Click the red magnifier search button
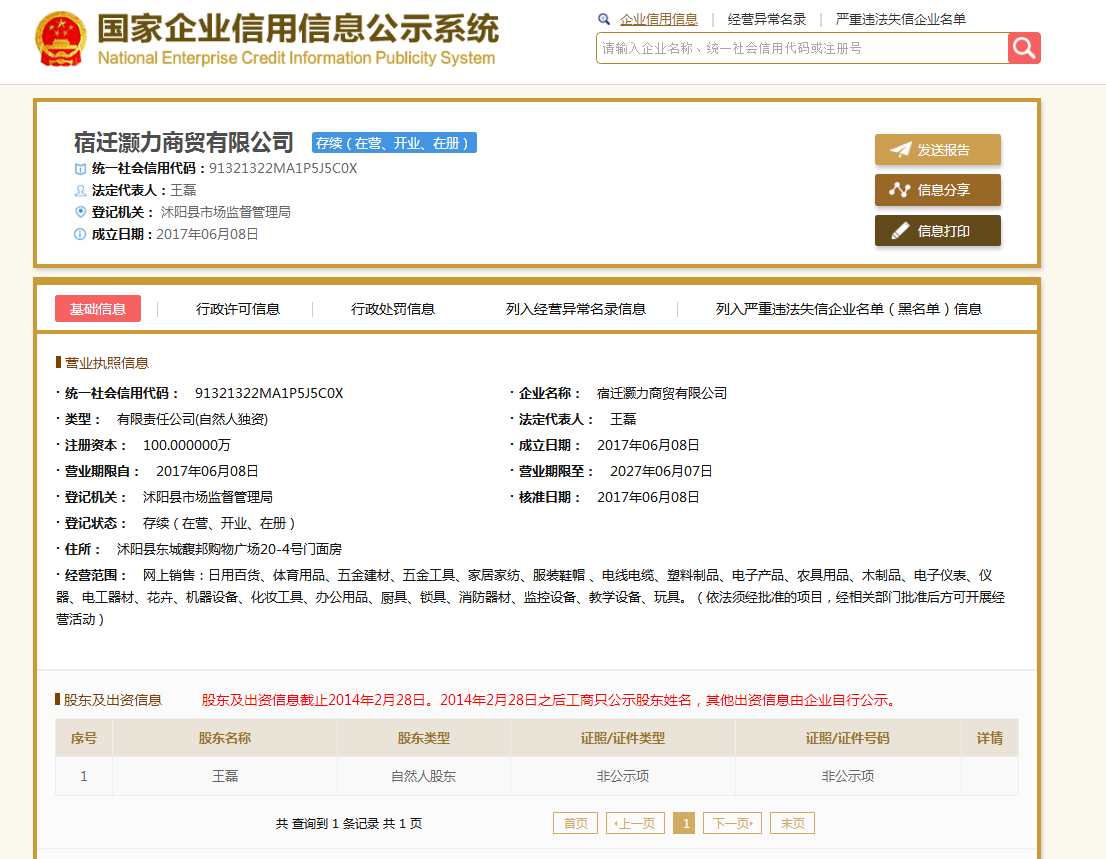Image resolution: width=1106 pixels, height=859 pixels. (1024, 48)
